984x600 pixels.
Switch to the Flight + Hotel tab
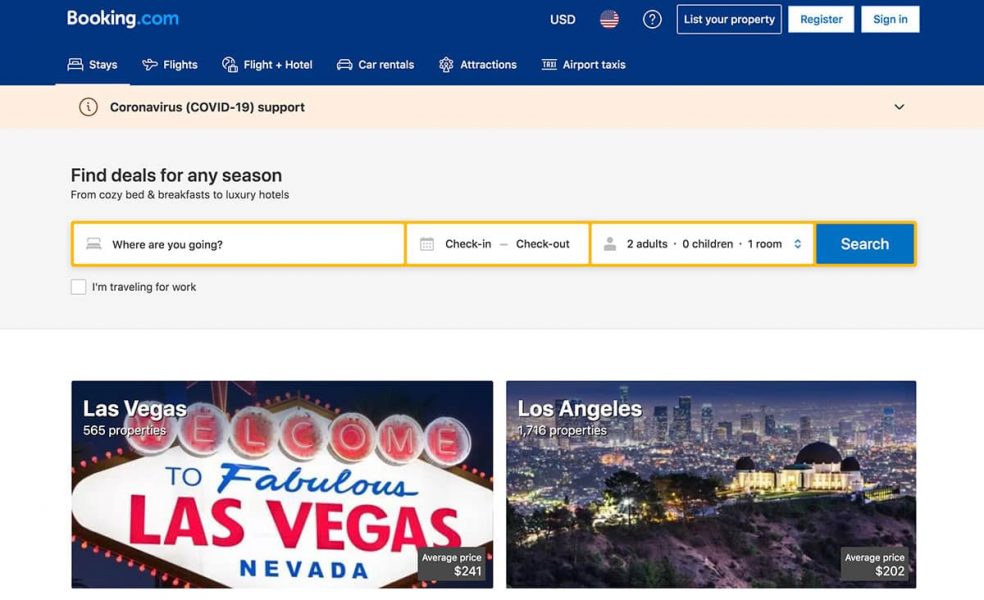click(x=267, y=65)
